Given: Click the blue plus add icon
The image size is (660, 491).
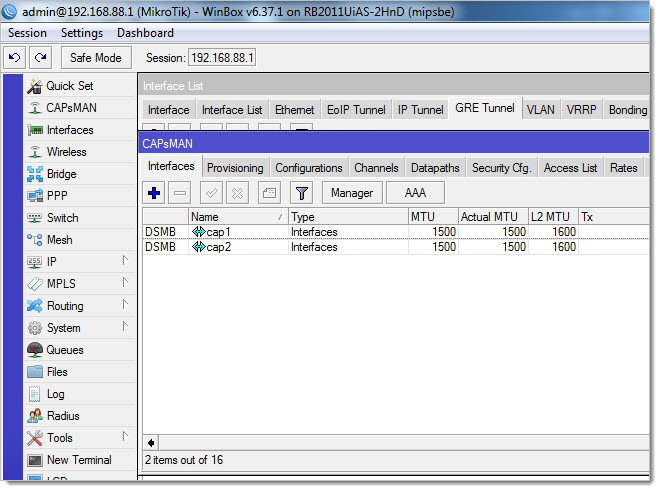Looking at the screenshot, I should (154, 193).
